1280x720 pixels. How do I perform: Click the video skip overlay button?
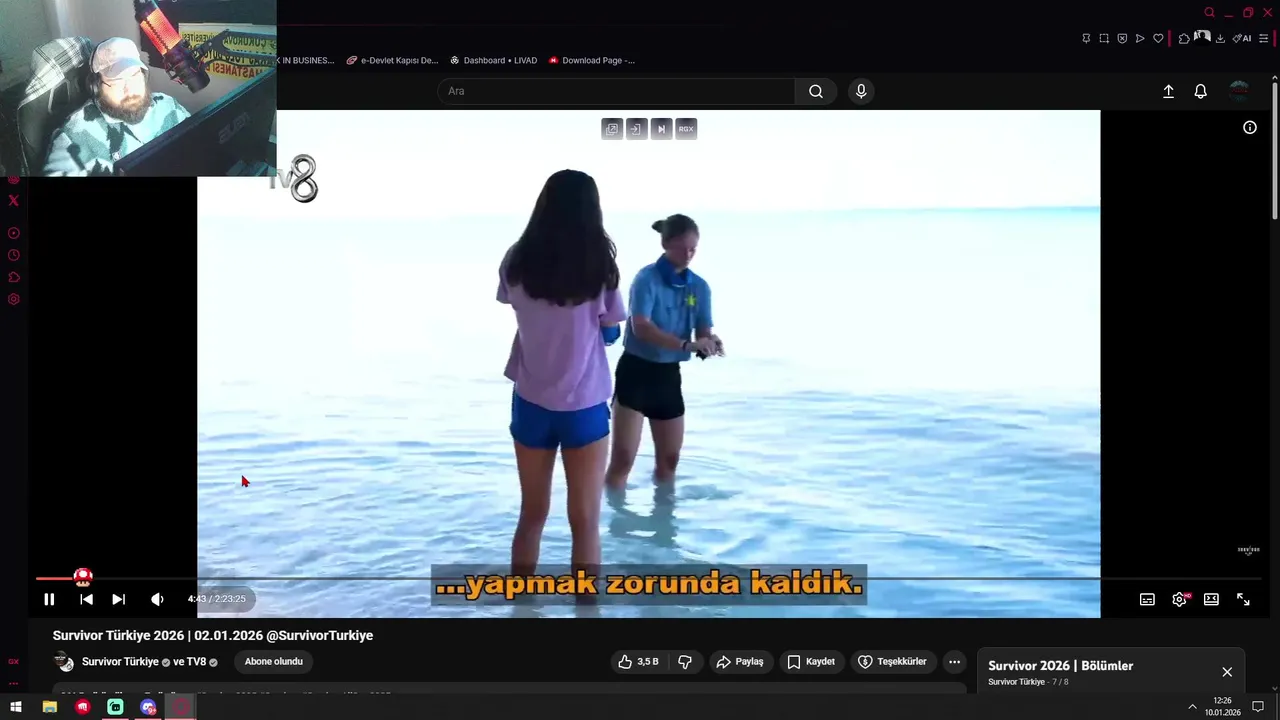[x=661, y=129]
